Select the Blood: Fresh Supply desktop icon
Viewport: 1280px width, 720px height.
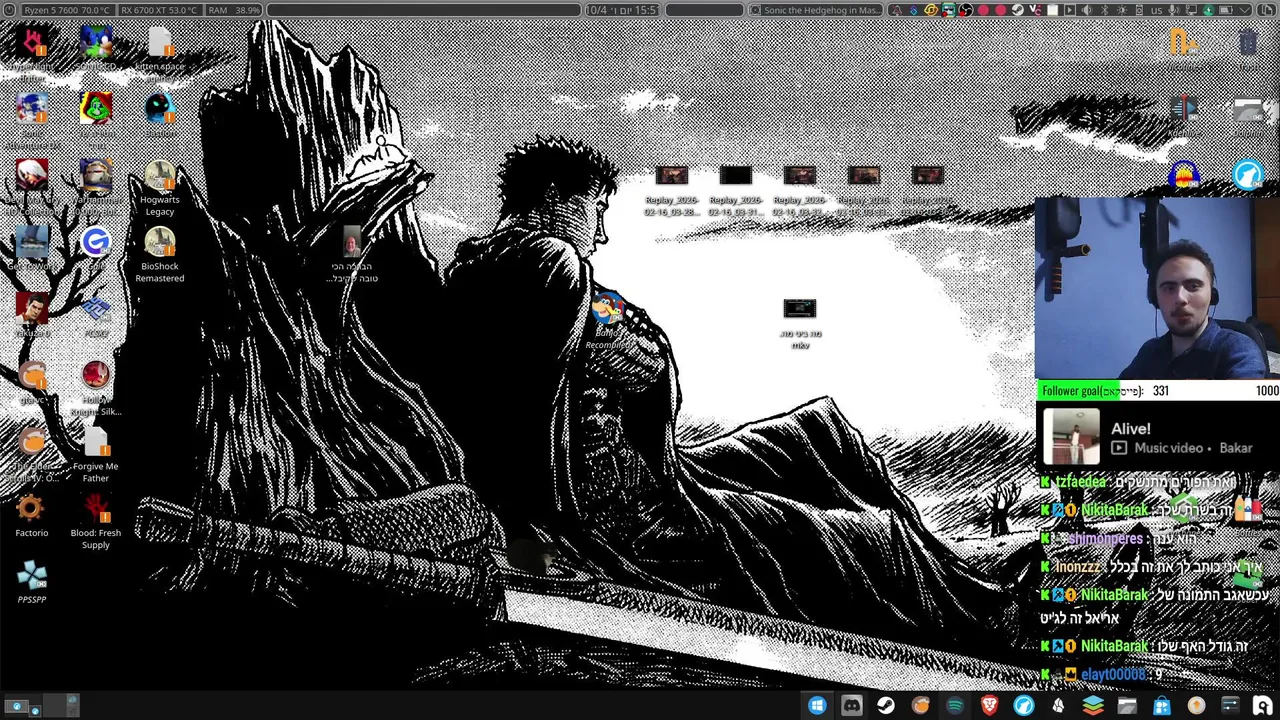tap(96, 522)
